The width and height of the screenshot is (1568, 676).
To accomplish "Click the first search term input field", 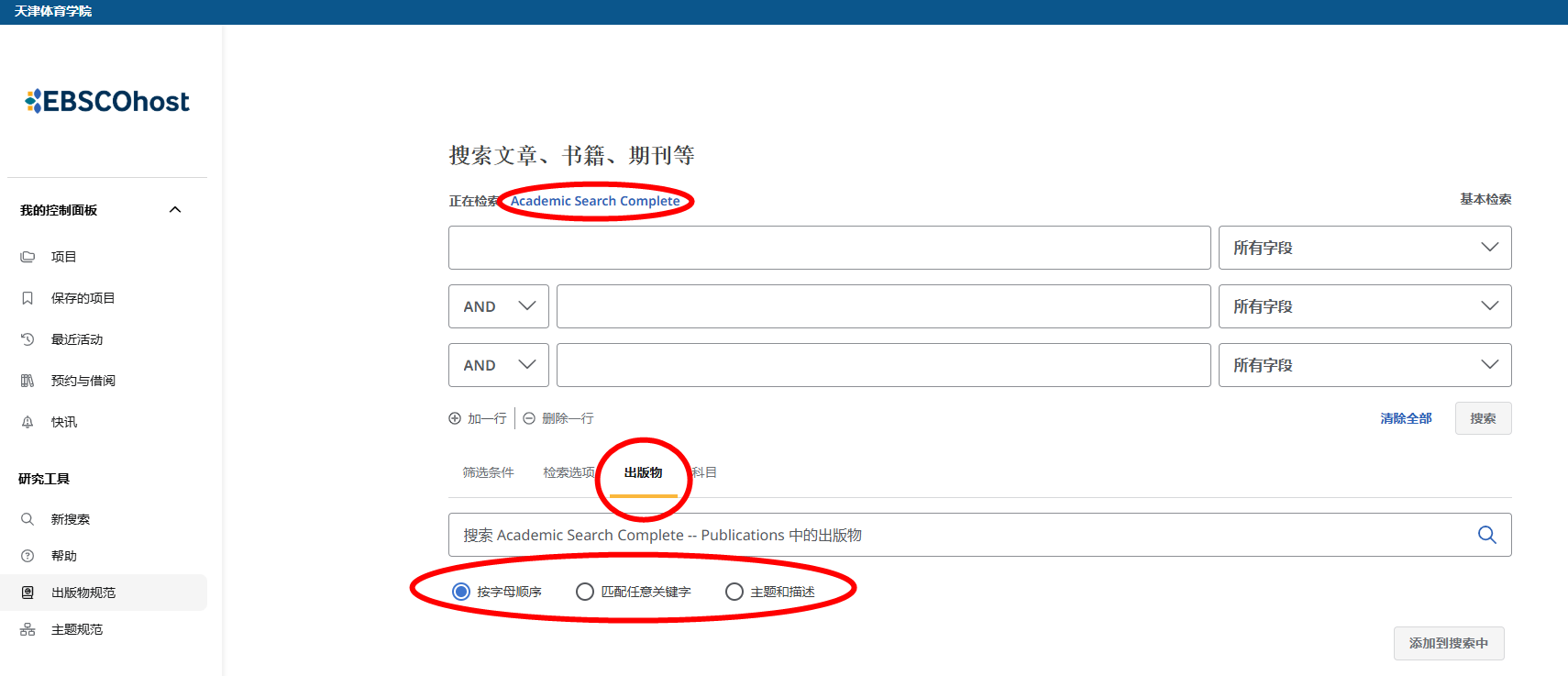I will [x=829, y=248].
